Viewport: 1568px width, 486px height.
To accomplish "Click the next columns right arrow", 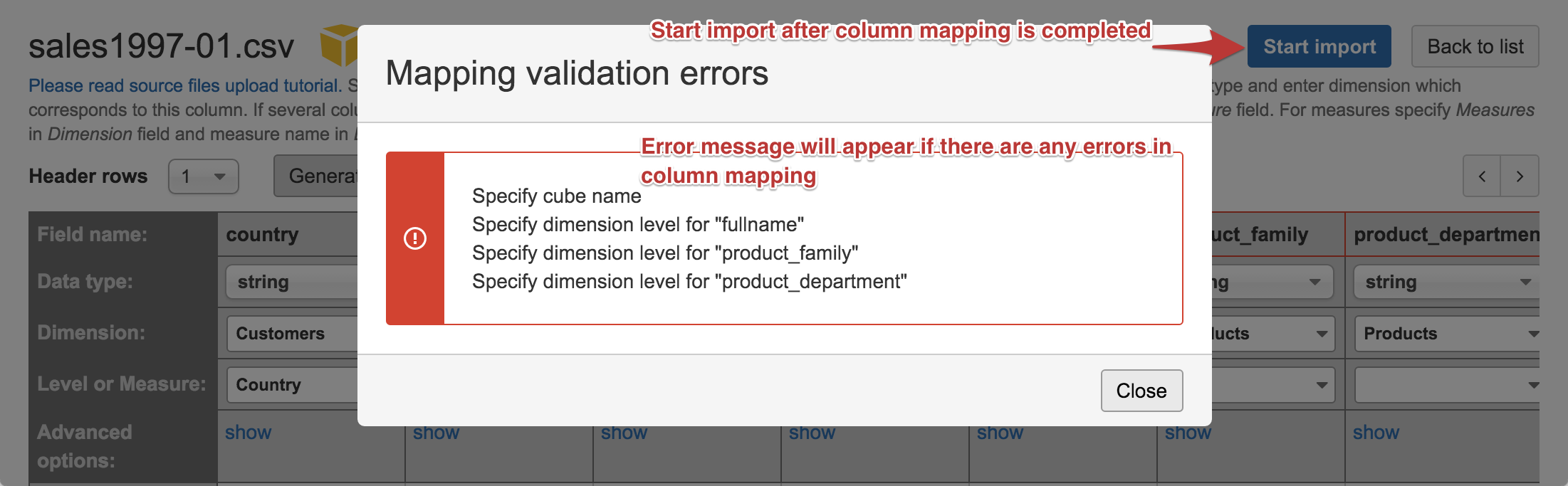I will pos(1519,176).
